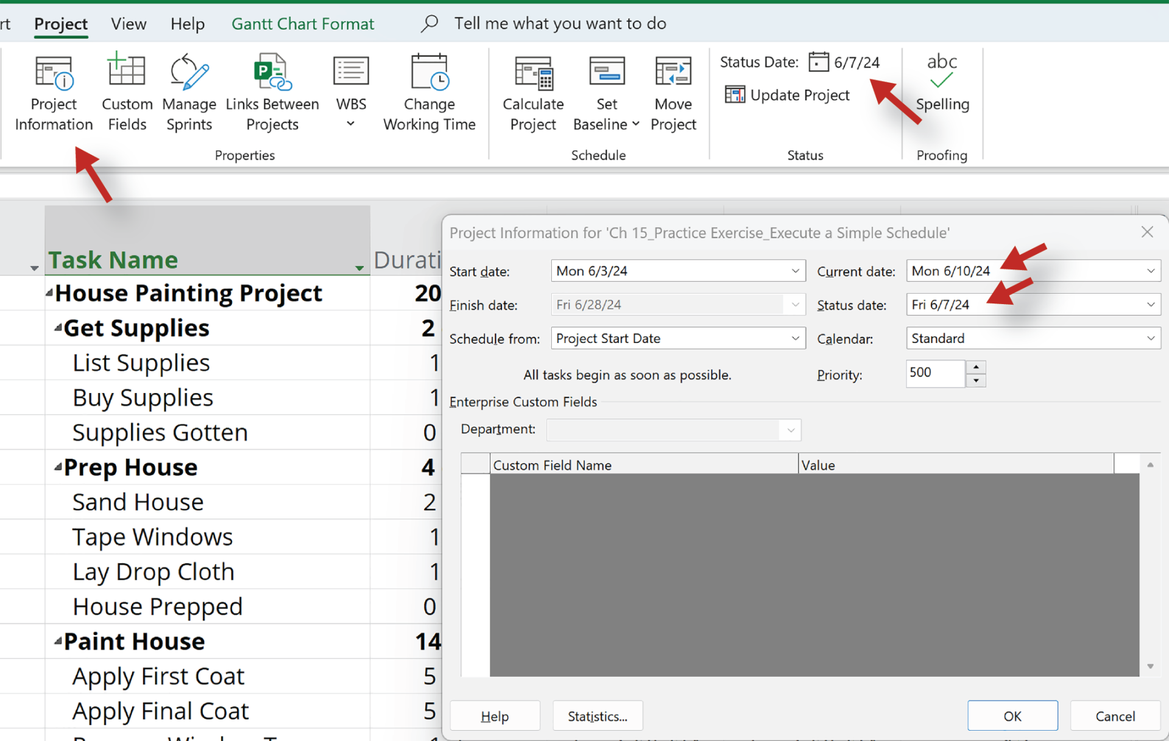This screenshot has width=1169, height=741.
Task: Select the Supplies Gotten milestone
Action: click(160, 432)
